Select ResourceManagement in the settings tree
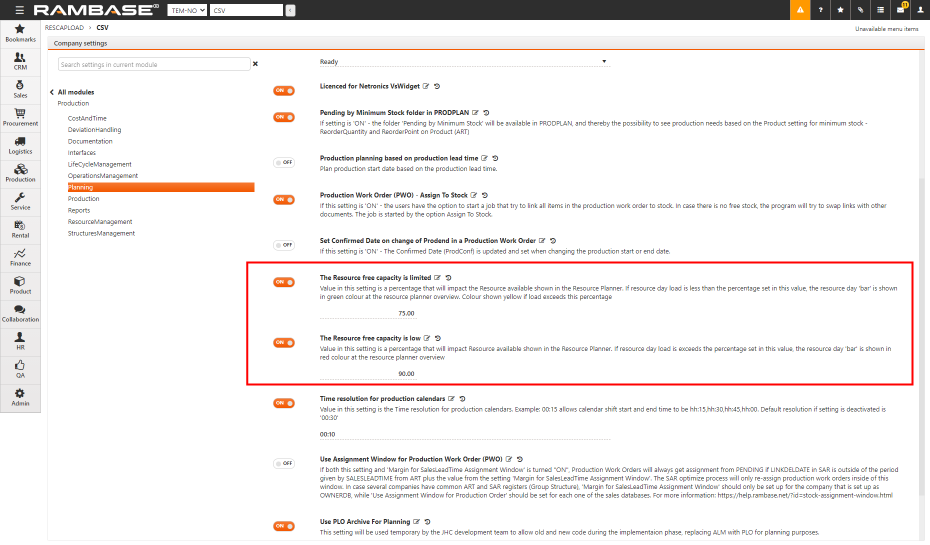930x545 pixels. pyautogui.click(x=99, y=222)
